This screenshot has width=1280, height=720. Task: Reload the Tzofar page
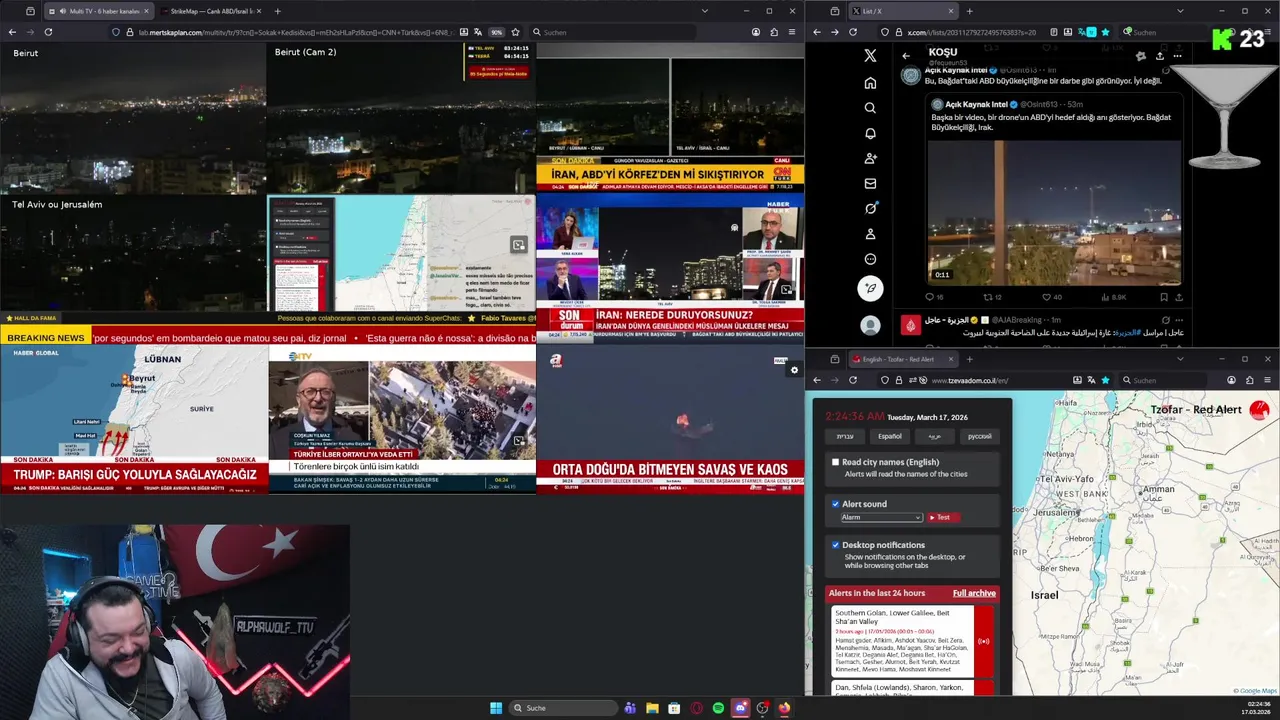853,380
